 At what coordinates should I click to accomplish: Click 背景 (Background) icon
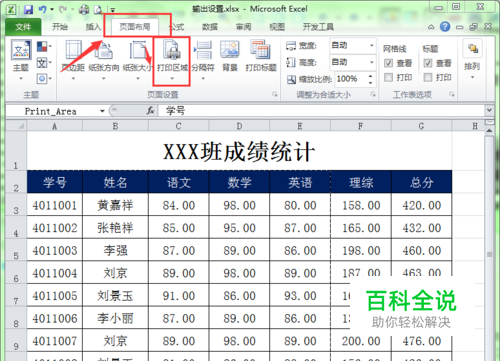tap(230, 50)
